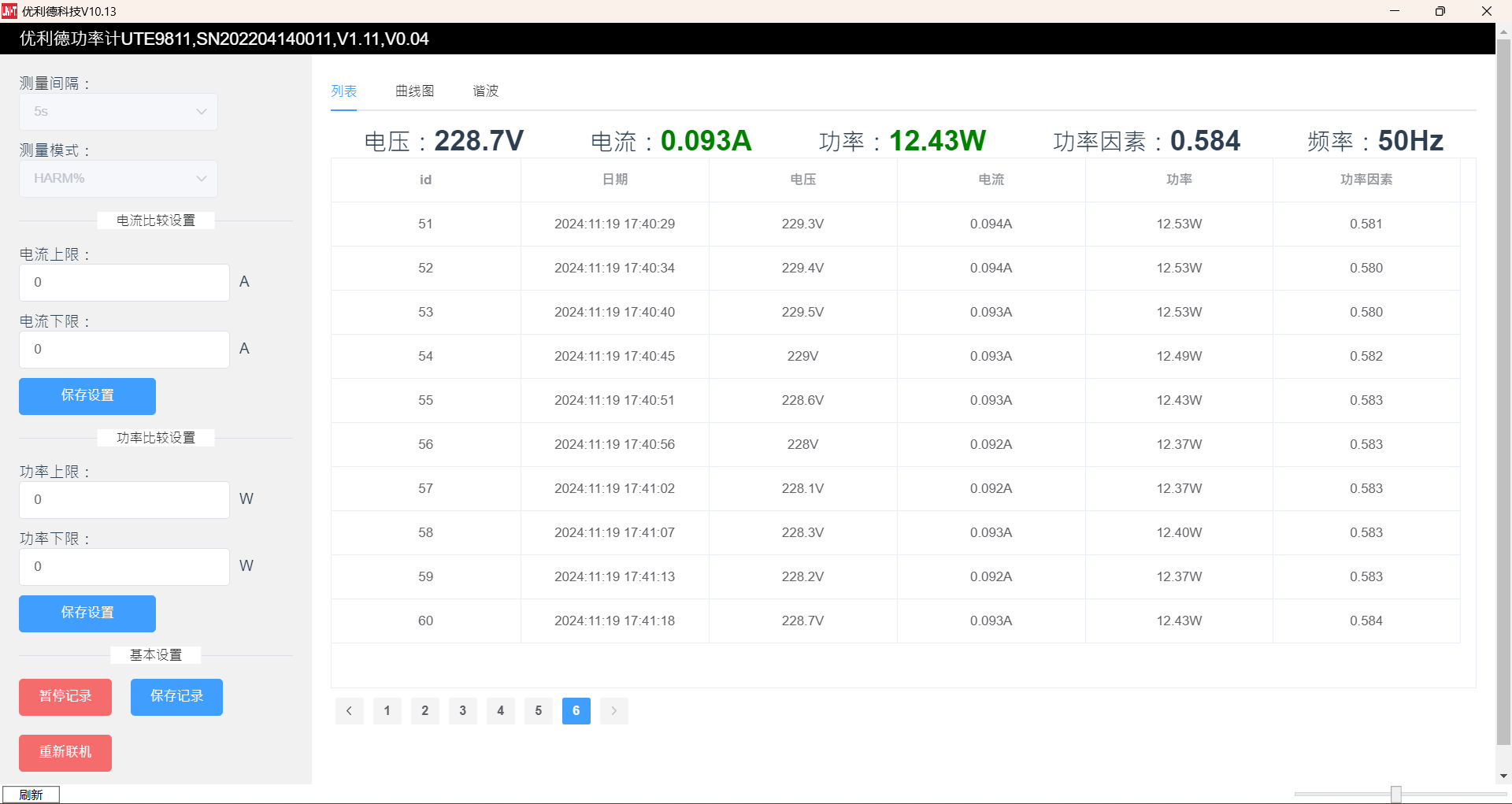This screenshot has width=1512, height=804.
Task: Save settings under 功率比较设置
Action: (x=87, y=613)
